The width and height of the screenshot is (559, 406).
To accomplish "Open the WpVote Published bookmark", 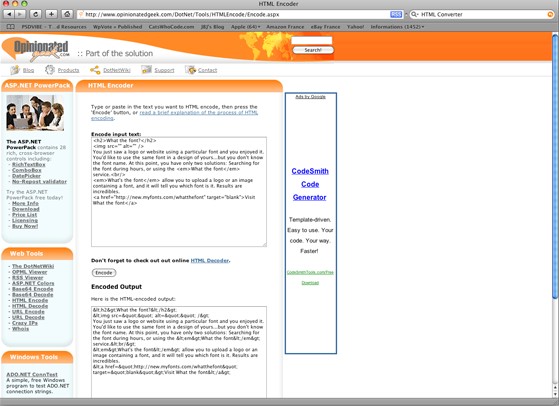I will (x=117, y=27).
